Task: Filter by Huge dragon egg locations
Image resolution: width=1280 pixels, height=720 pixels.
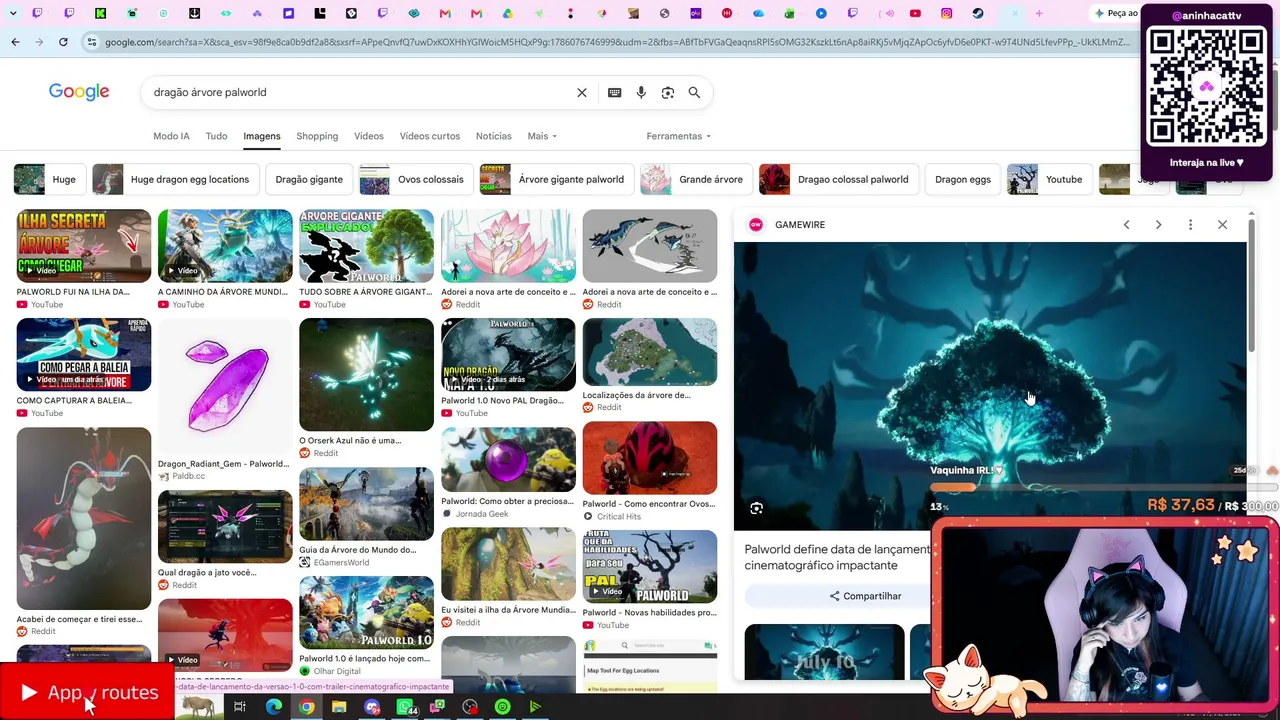Action: (x=175, y=180)
